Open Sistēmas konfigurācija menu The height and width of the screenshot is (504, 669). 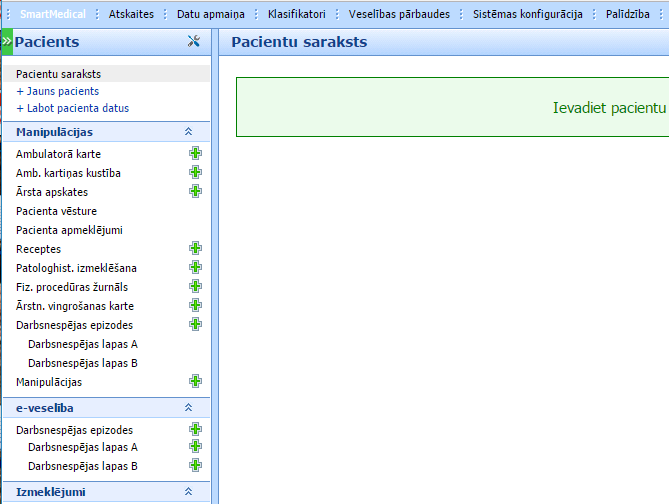click(x=527, y=15)
